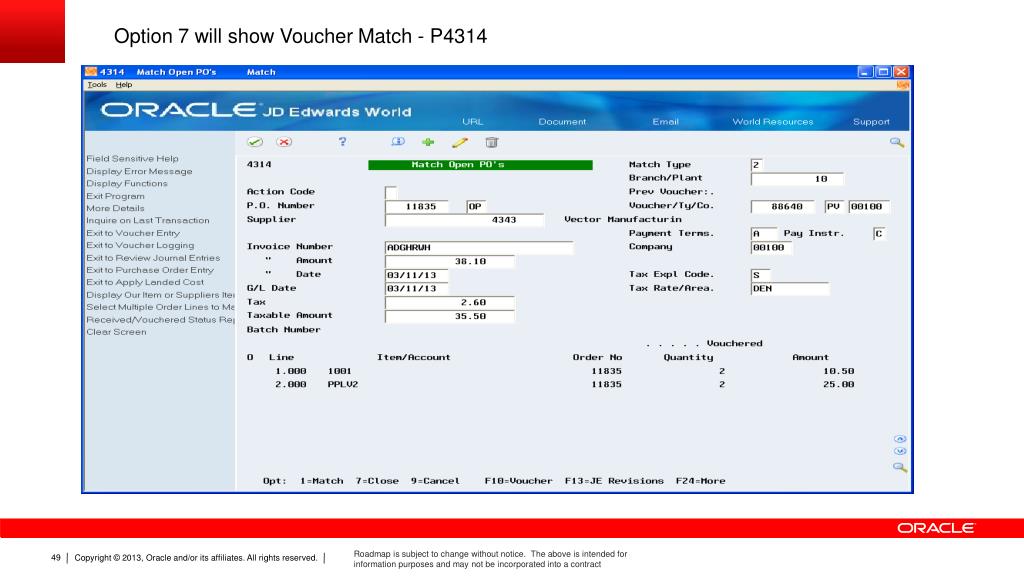1024x576 pixels.
Task: Click Display Our Item or Suppliers link
Action: [x=160, y=295]
